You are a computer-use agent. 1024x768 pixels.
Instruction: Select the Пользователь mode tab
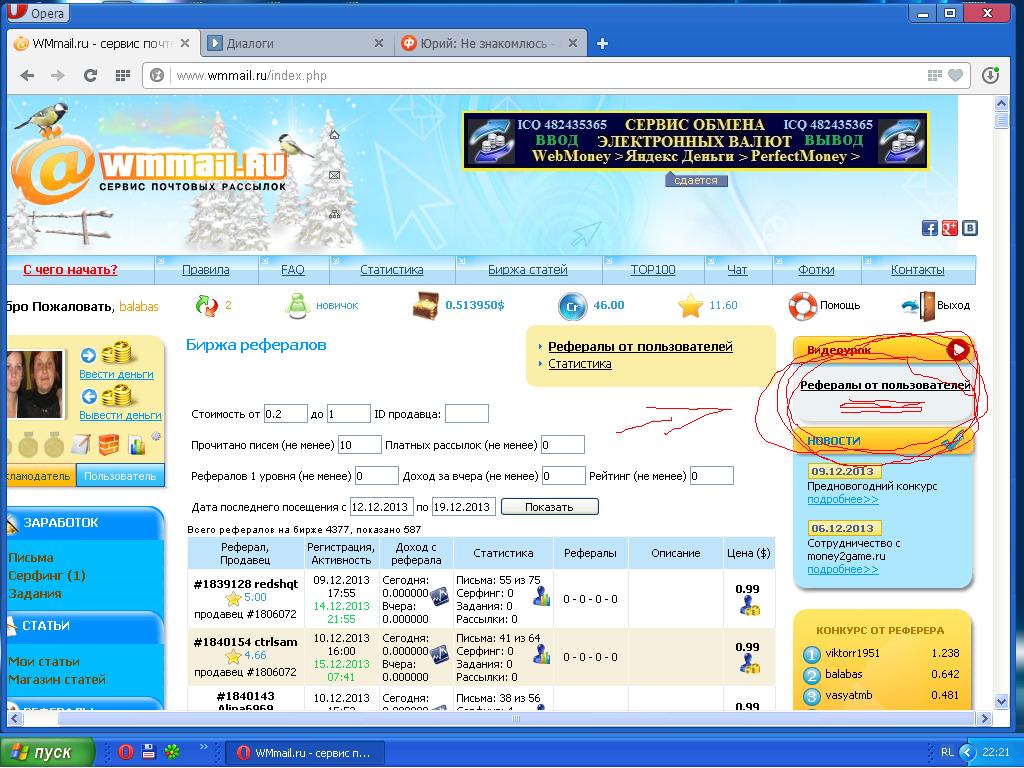pyautogui.click(x=120, y=476)
